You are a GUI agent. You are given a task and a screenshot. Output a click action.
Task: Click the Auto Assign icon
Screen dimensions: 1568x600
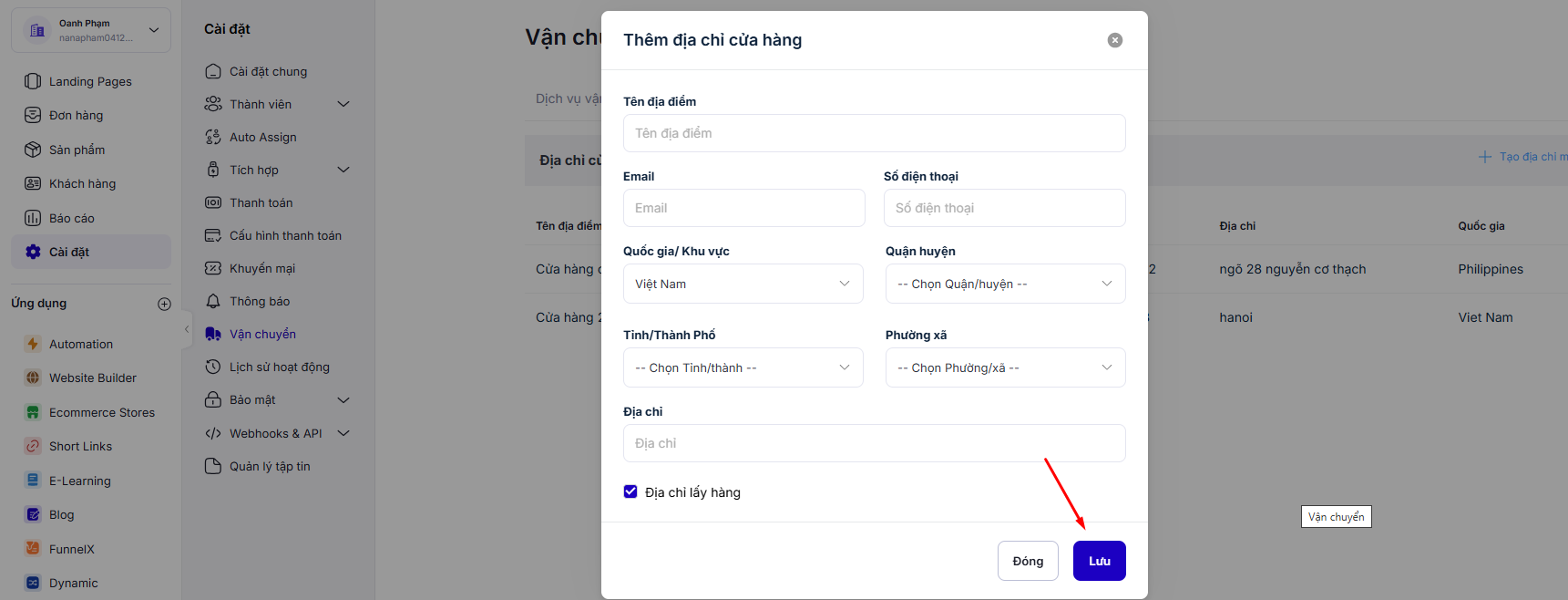click(213, 137)
